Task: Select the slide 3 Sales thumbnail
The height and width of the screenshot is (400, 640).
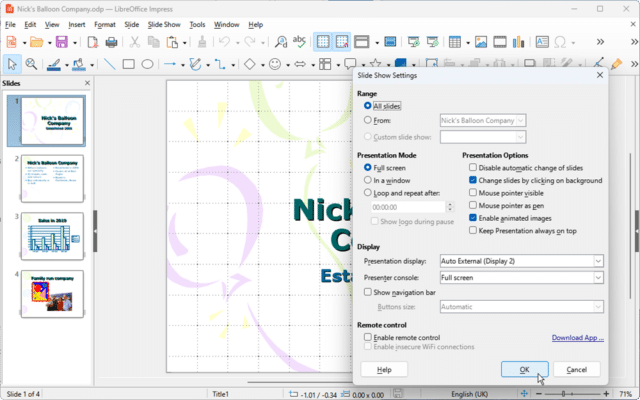Action: (x=52, y=236)
